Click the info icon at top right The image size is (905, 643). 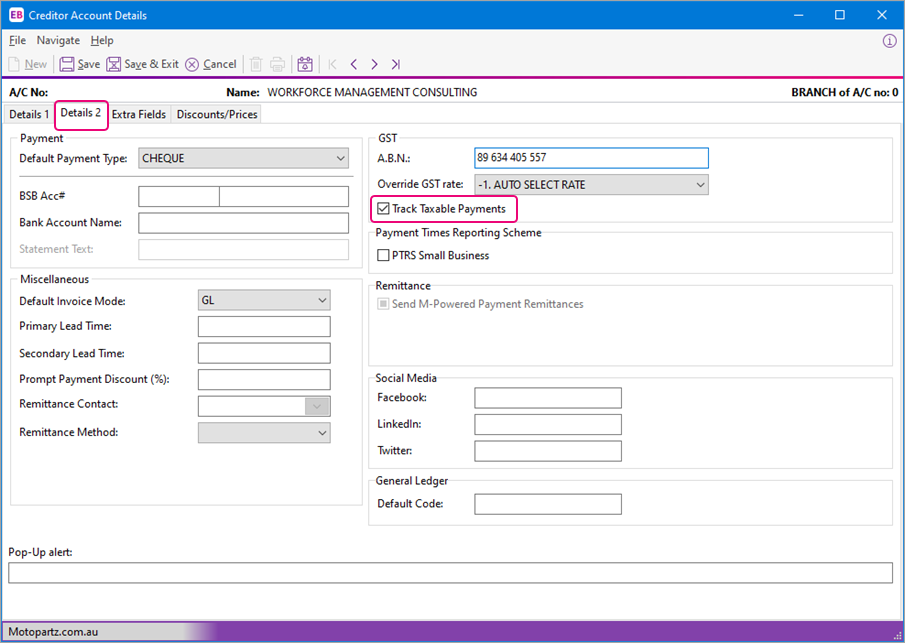pyautogui.click(x=889, y=41)
